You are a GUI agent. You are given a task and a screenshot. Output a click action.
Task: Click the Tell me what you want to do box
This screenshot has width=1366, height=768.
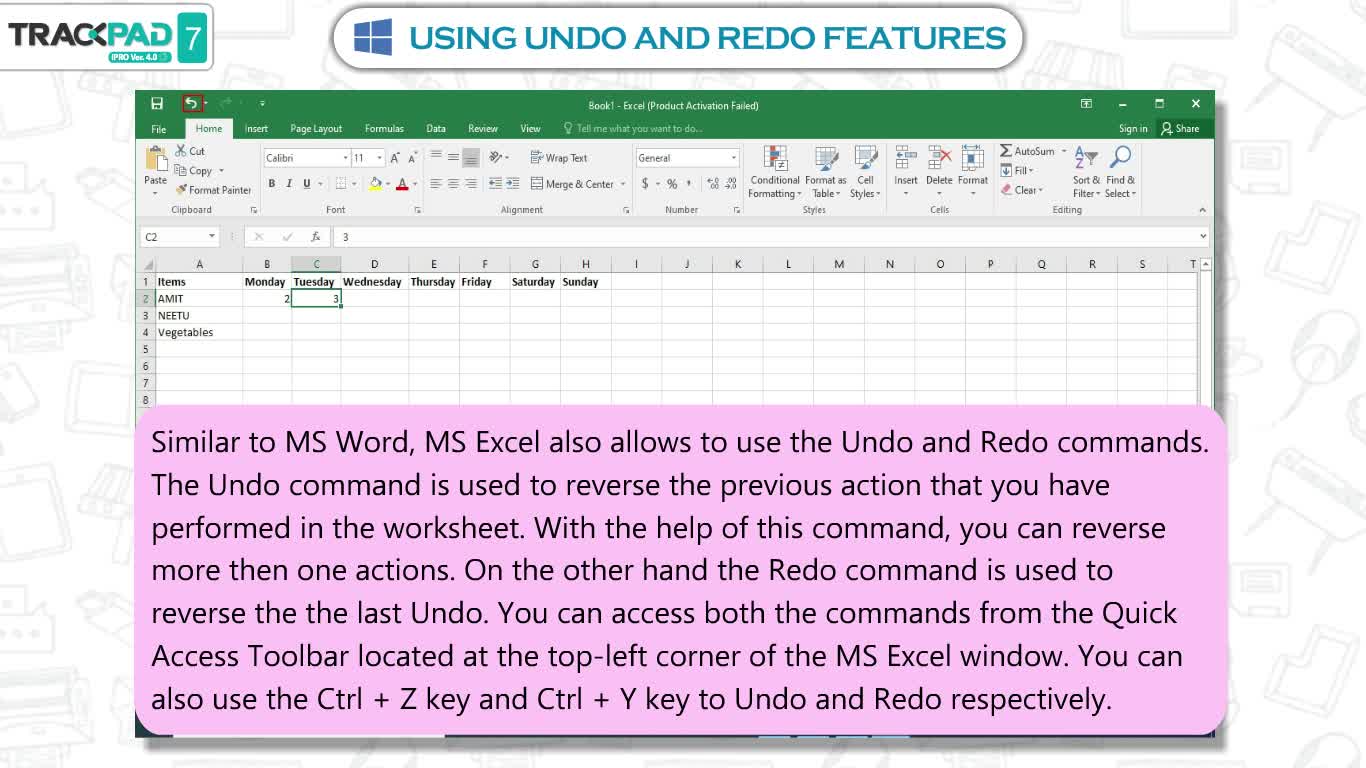[633, 128]
